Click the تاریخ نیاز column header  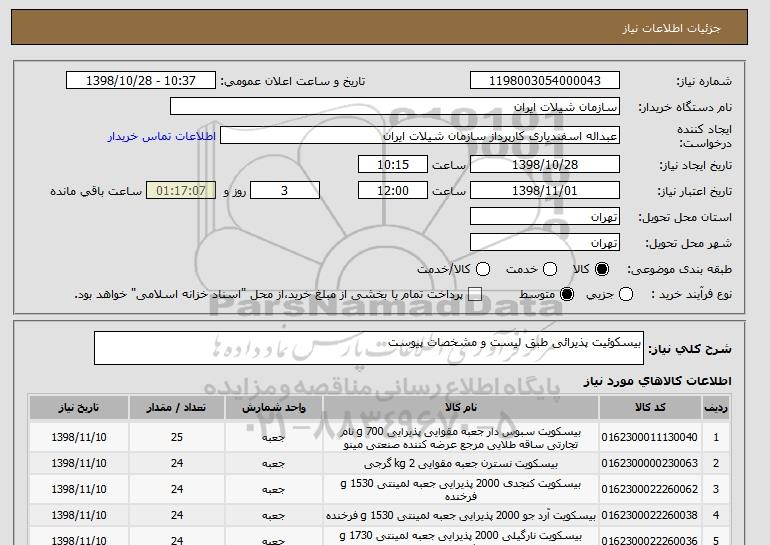[79, 408]
